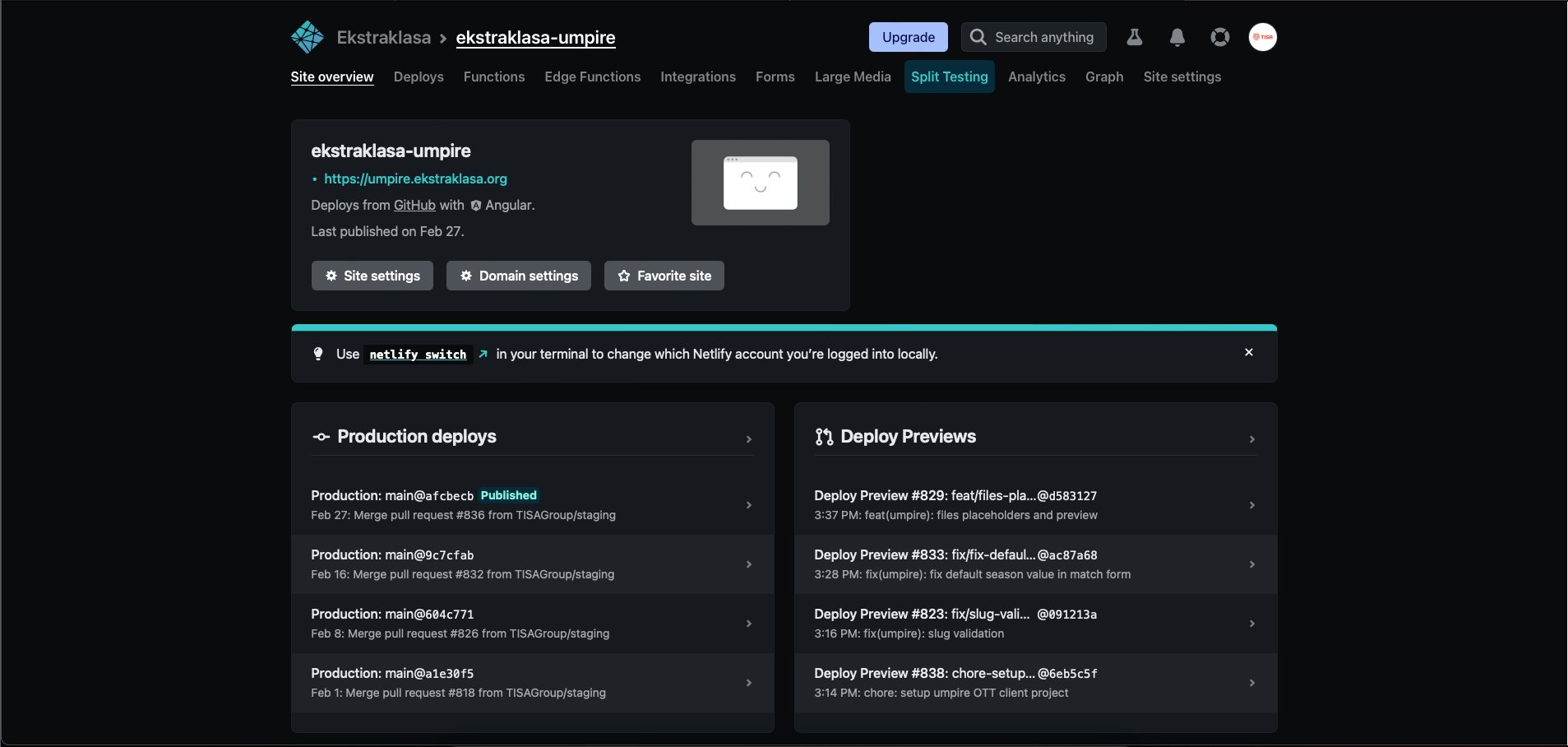Open the Production deploys heading
This screenshot has height=747, width=1568.
[417, 437]
